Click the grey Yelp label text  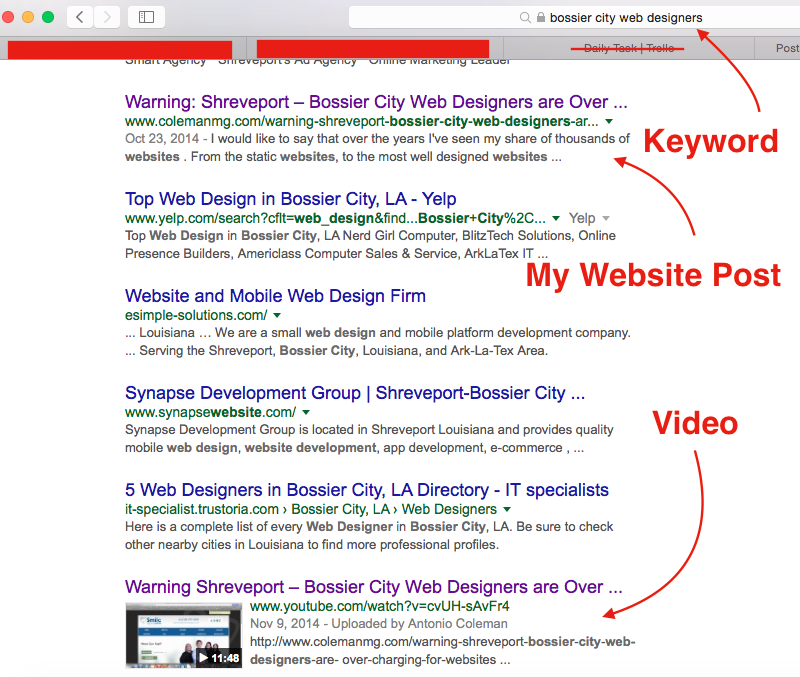(x=582, y=218)
